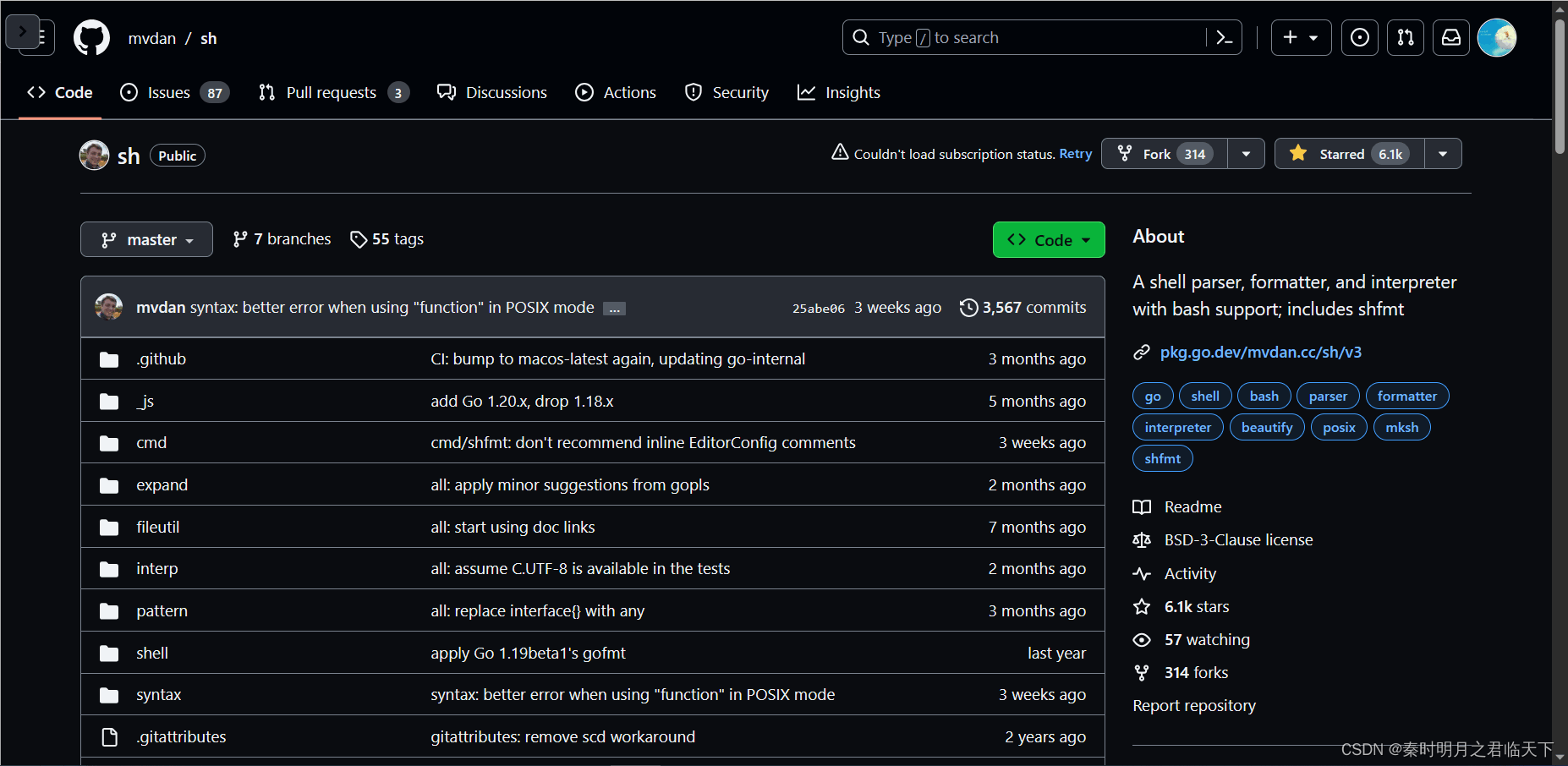Select the shell topic tag

tap(1205, 396)
